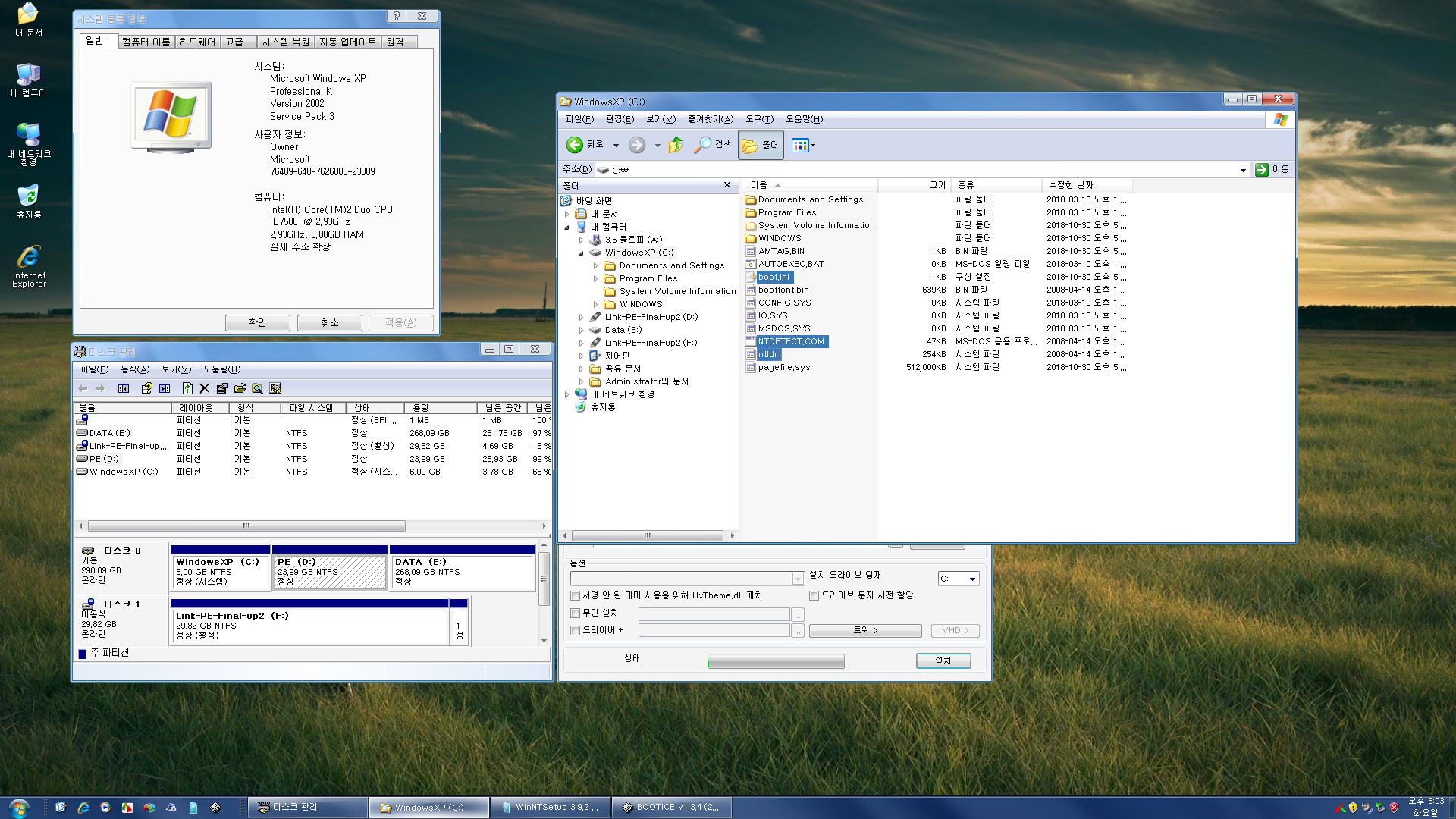
Task: Select PE (D:) partition block in Disk 0
Action: point(329,567)
